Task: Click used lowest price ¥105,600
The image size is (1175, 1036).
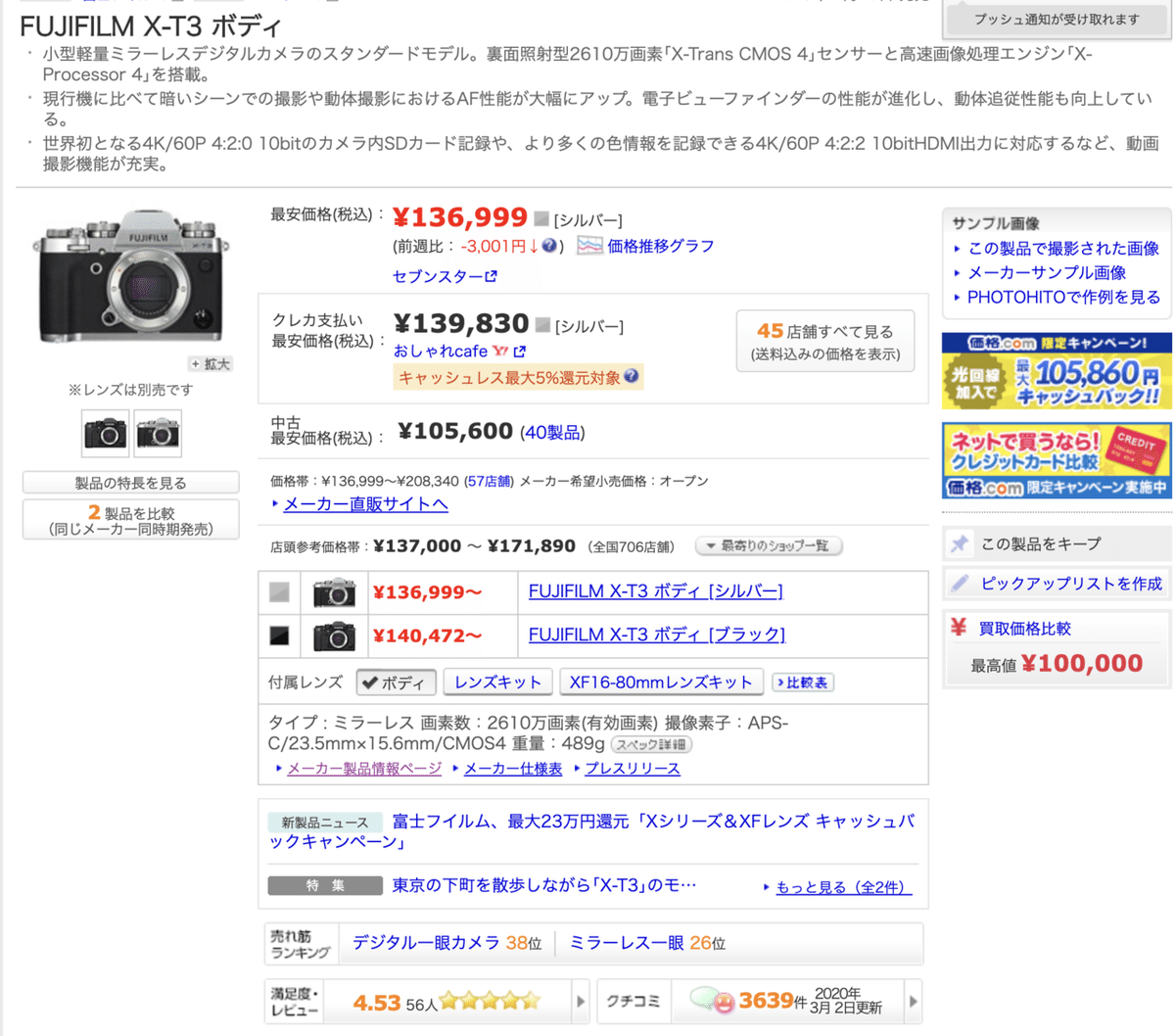Action: (455, 431)
